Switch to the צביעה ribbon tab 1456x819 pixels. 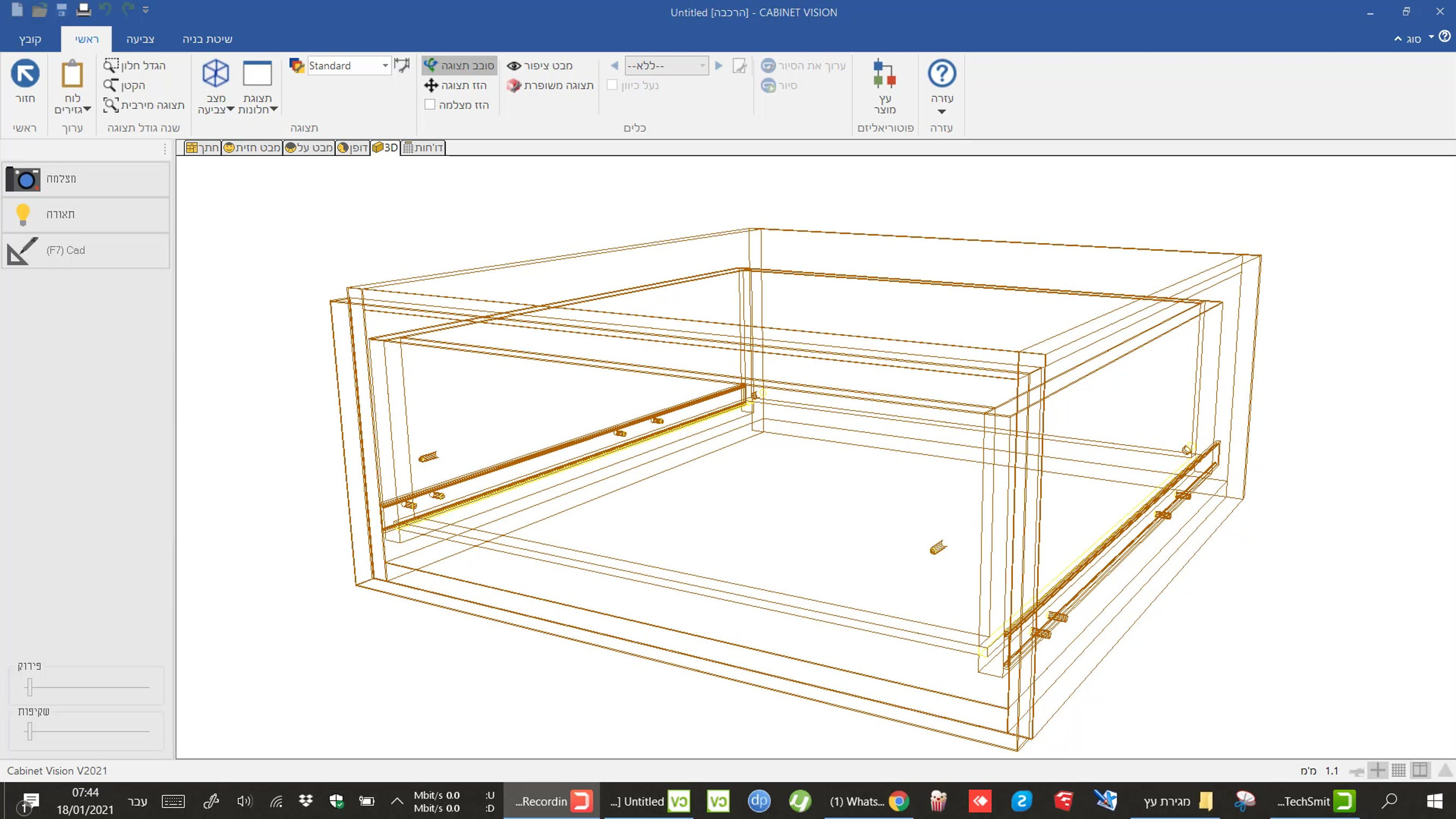[140, 39]
